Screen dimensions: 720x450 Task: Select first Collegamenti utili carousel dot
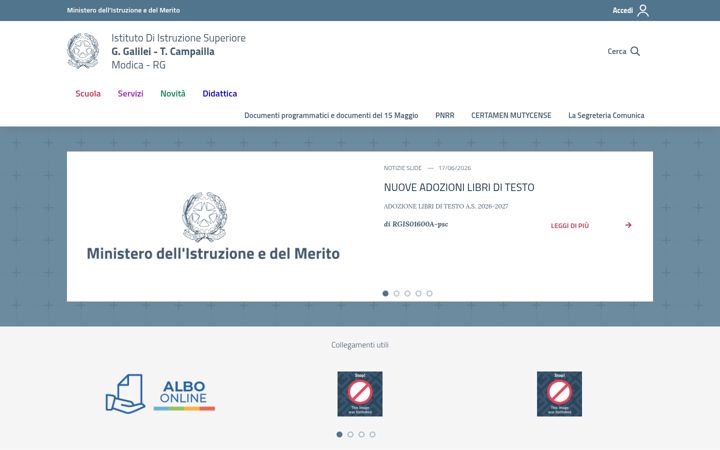339,434
